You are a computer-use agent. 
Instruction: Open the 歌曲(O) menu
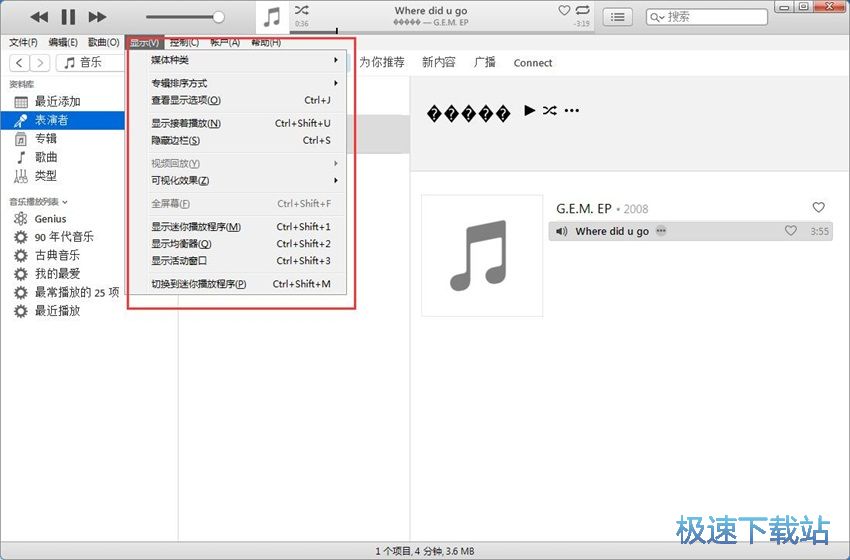tap(104, 42)
